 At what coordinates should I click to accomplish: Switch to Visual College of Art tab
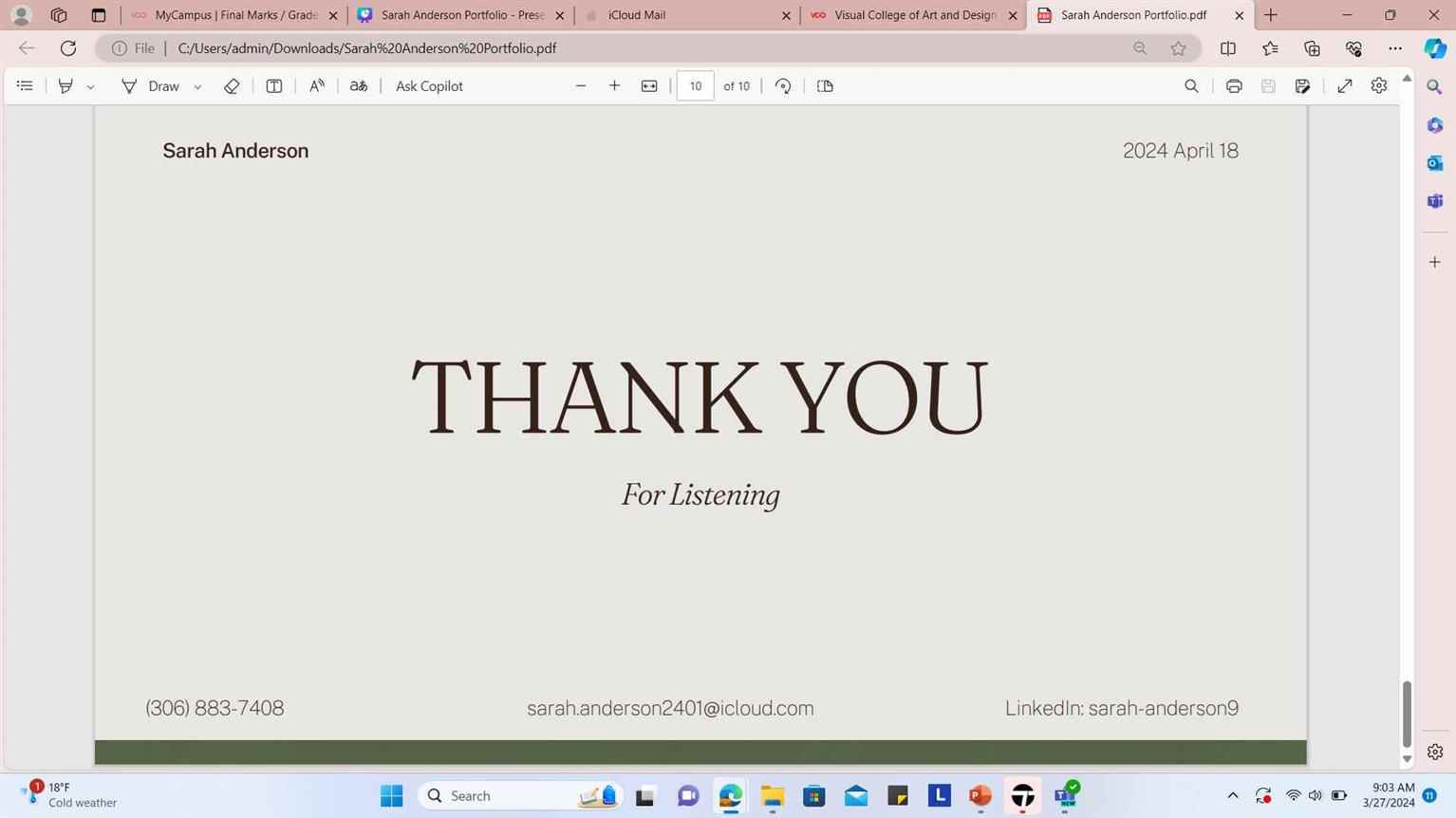click(913, 15)
